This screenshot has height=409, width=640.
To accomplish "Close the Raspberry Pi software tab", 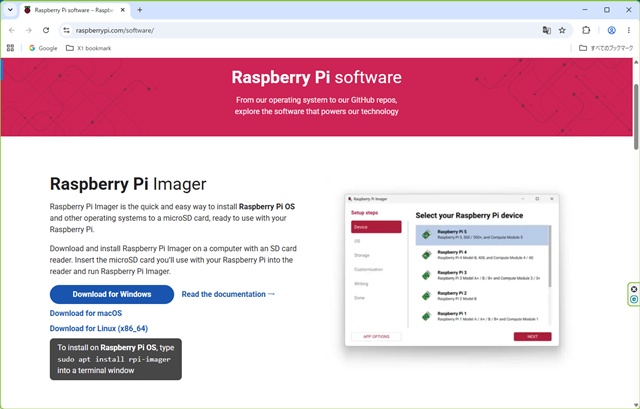I will tap(122, 10).
